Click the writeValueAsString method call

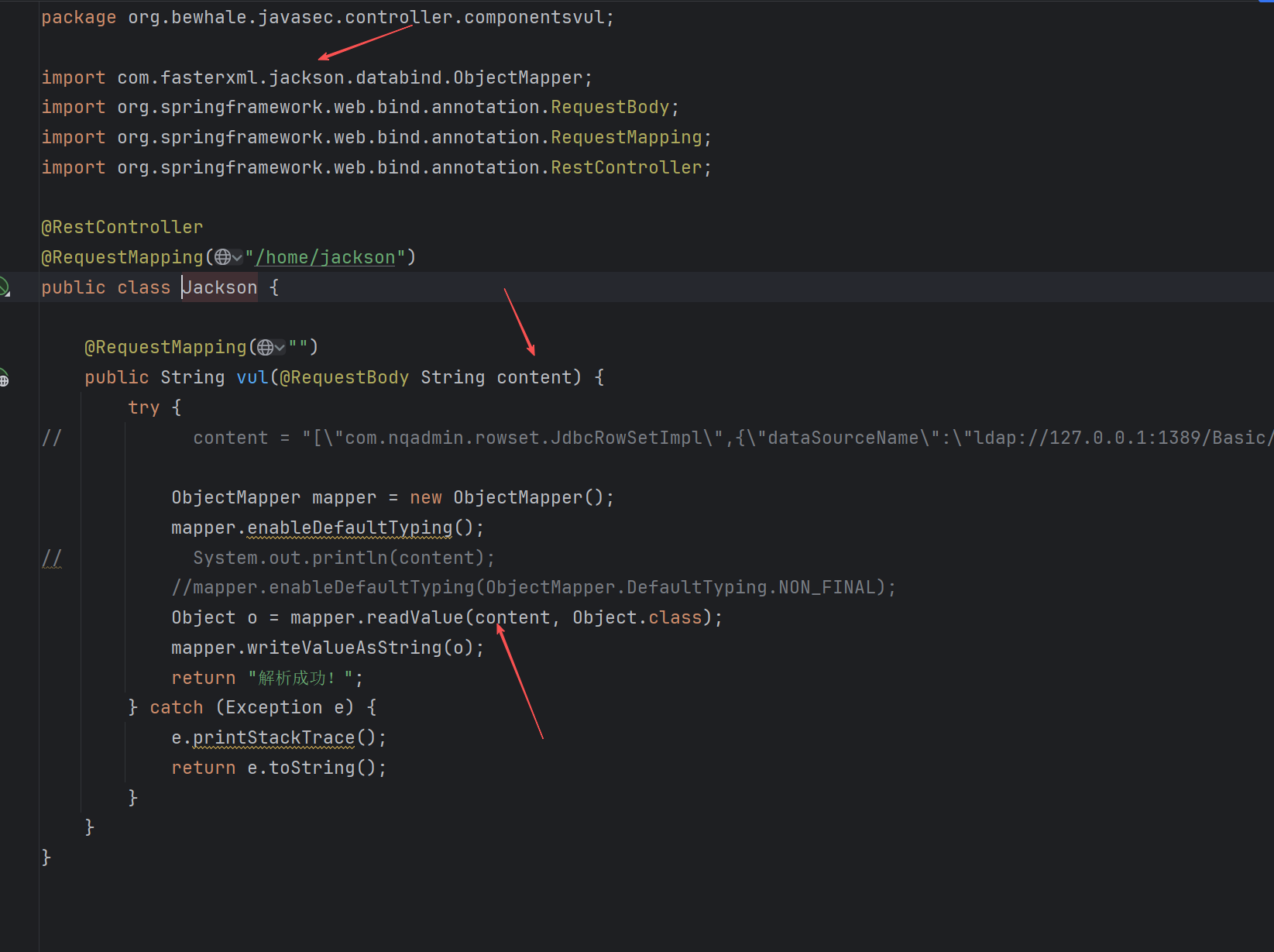[x=345, y=648]
